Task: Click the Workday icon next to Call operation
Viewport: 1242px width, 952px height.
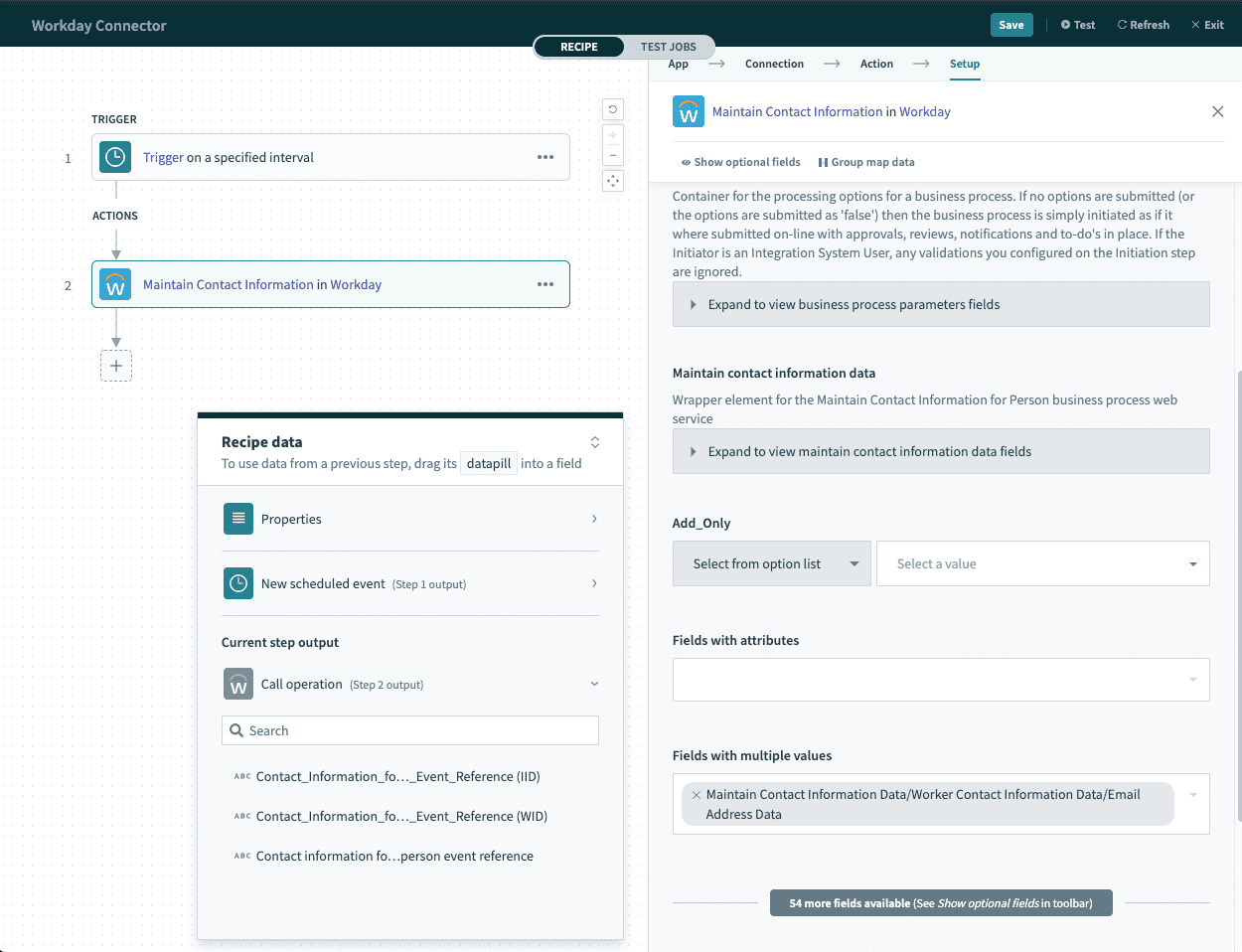Action: point(238,684)
